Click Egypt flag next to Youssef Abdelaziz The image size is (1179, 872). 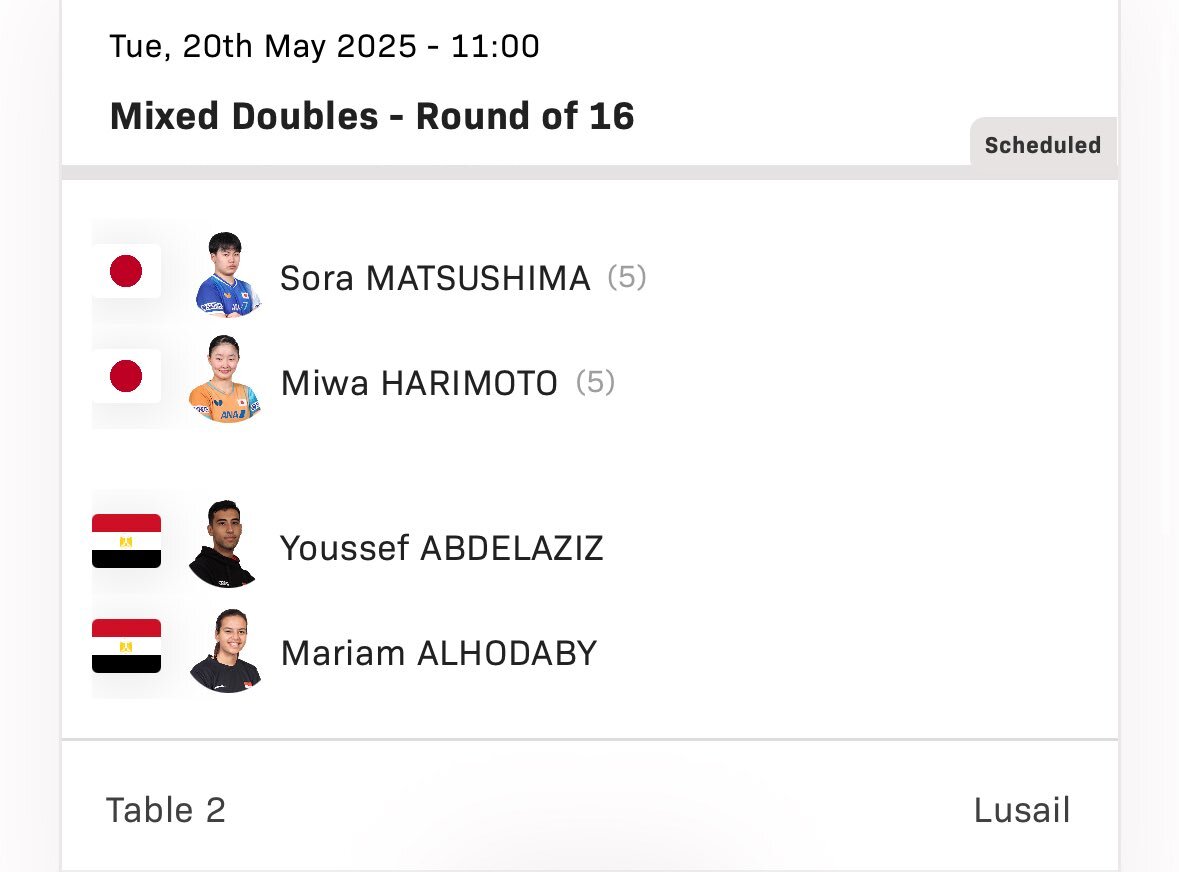click(x=126, y=541)
